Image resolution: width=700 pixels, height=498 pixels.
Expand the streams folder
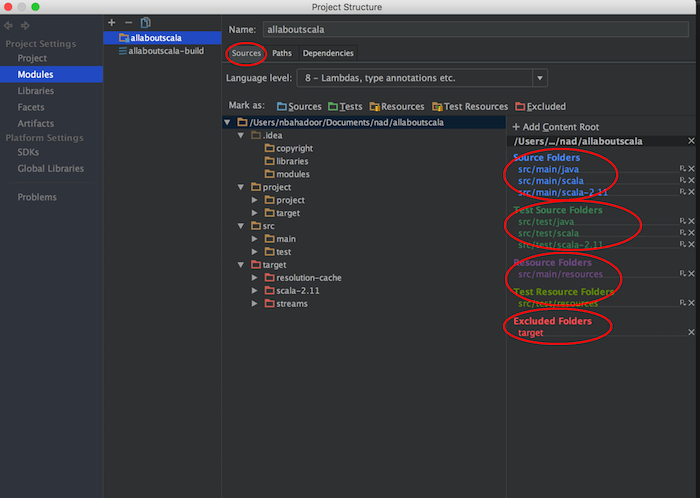click(x=254, y=303)
